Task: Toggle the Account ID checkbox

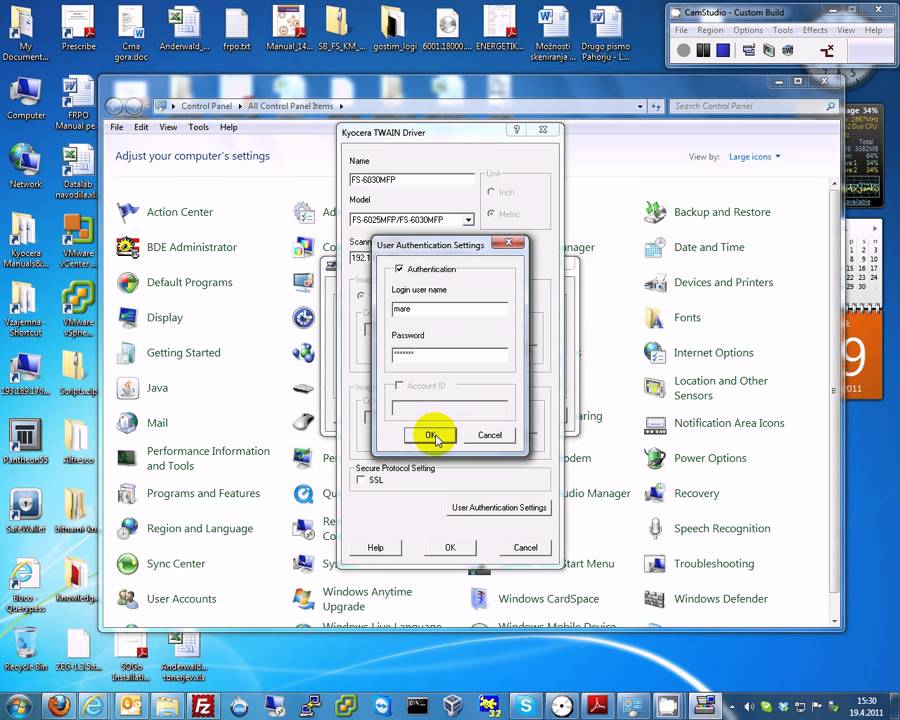Action: click(399, 385)
